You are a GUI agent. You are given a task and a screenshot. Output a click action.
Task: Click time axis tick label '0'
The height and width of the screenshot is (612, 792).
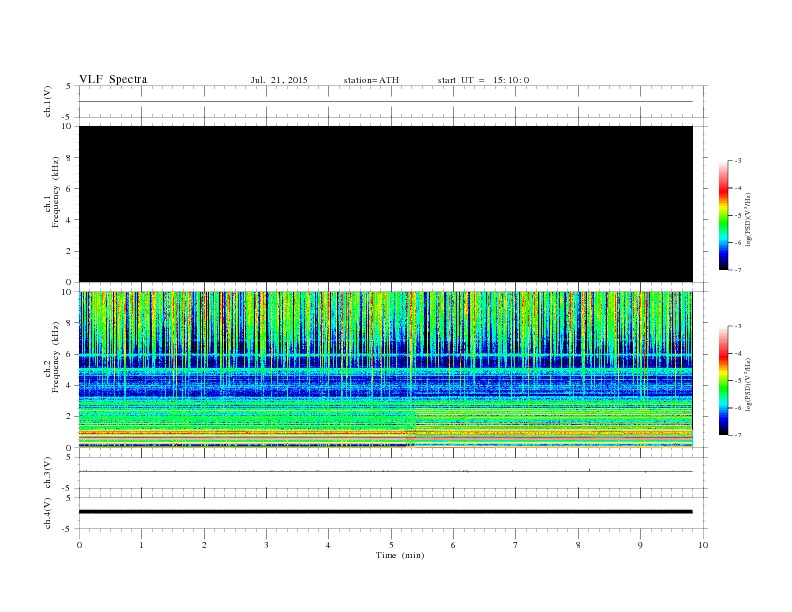coord(79,545)
